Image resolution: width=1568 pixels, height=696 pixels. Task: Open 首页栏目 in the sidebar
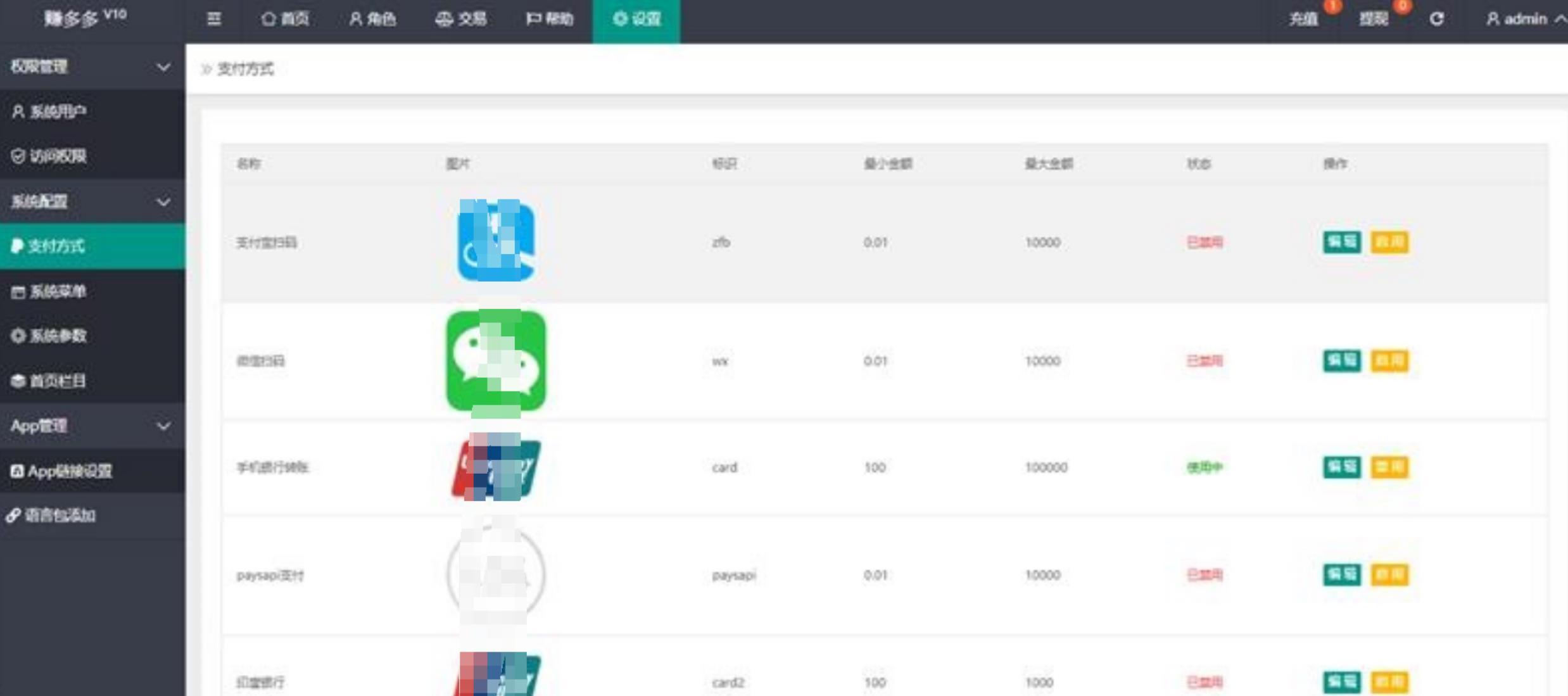92,381
